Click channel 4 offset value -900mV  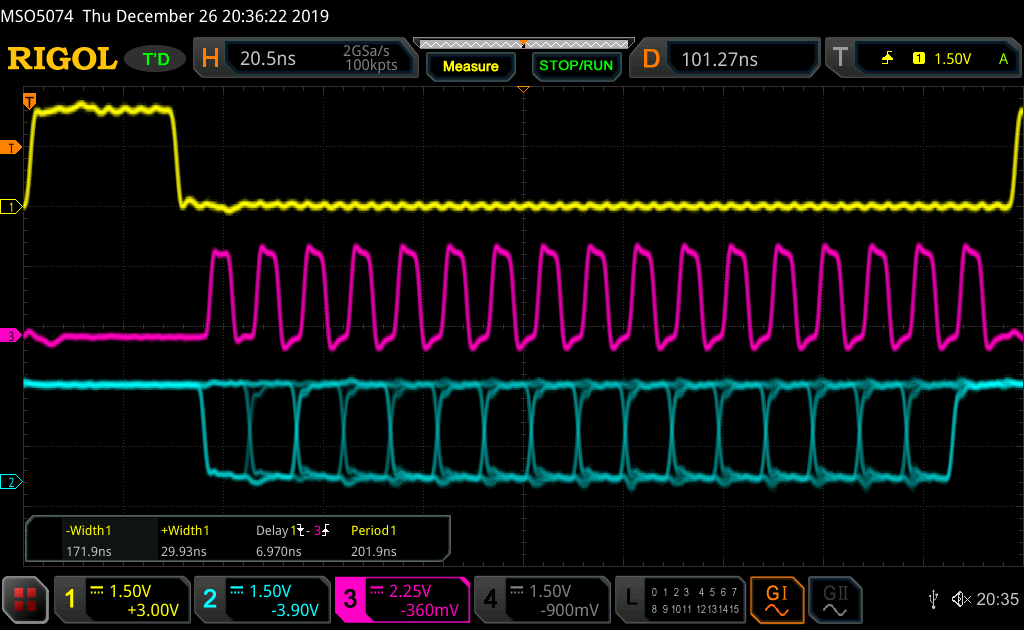[x=569, y=610]
